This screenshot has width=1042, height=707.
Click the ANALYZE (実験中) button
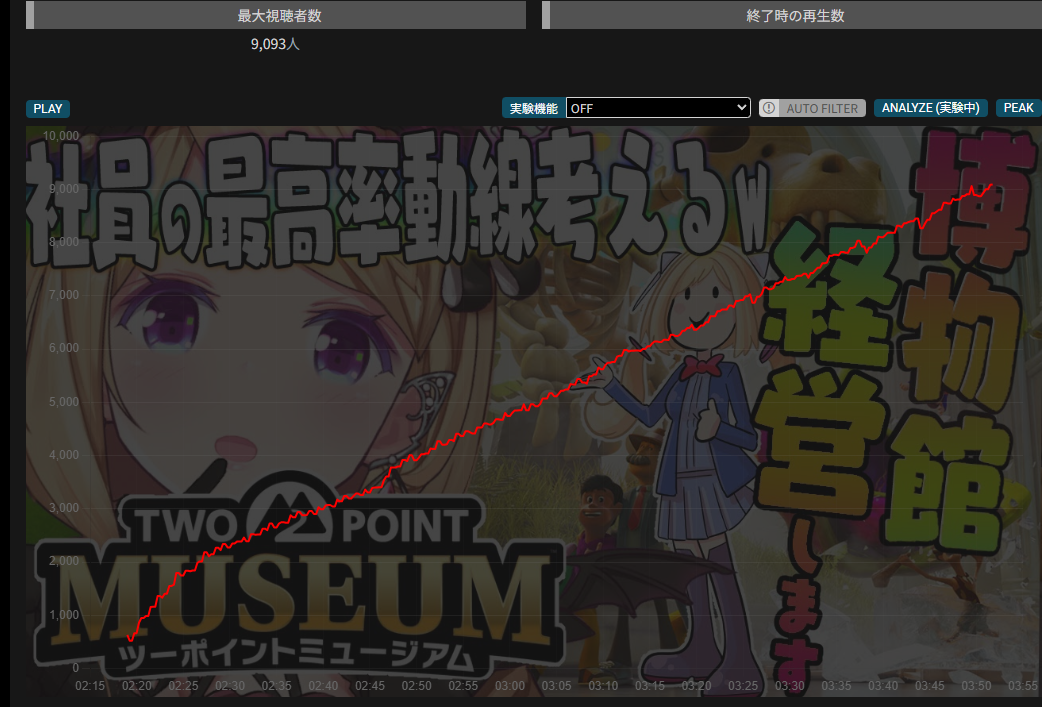click(x=930, y=108)
